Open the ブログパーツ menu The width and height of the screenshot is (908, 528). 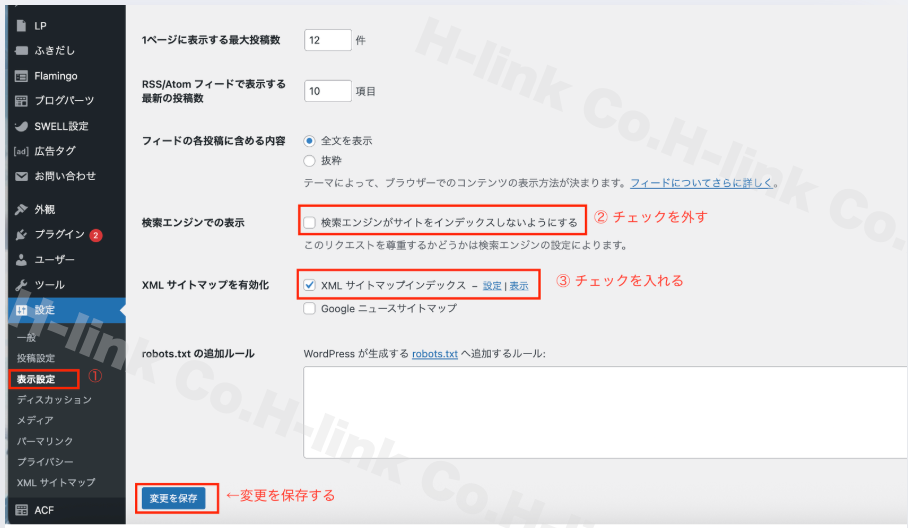65,101
